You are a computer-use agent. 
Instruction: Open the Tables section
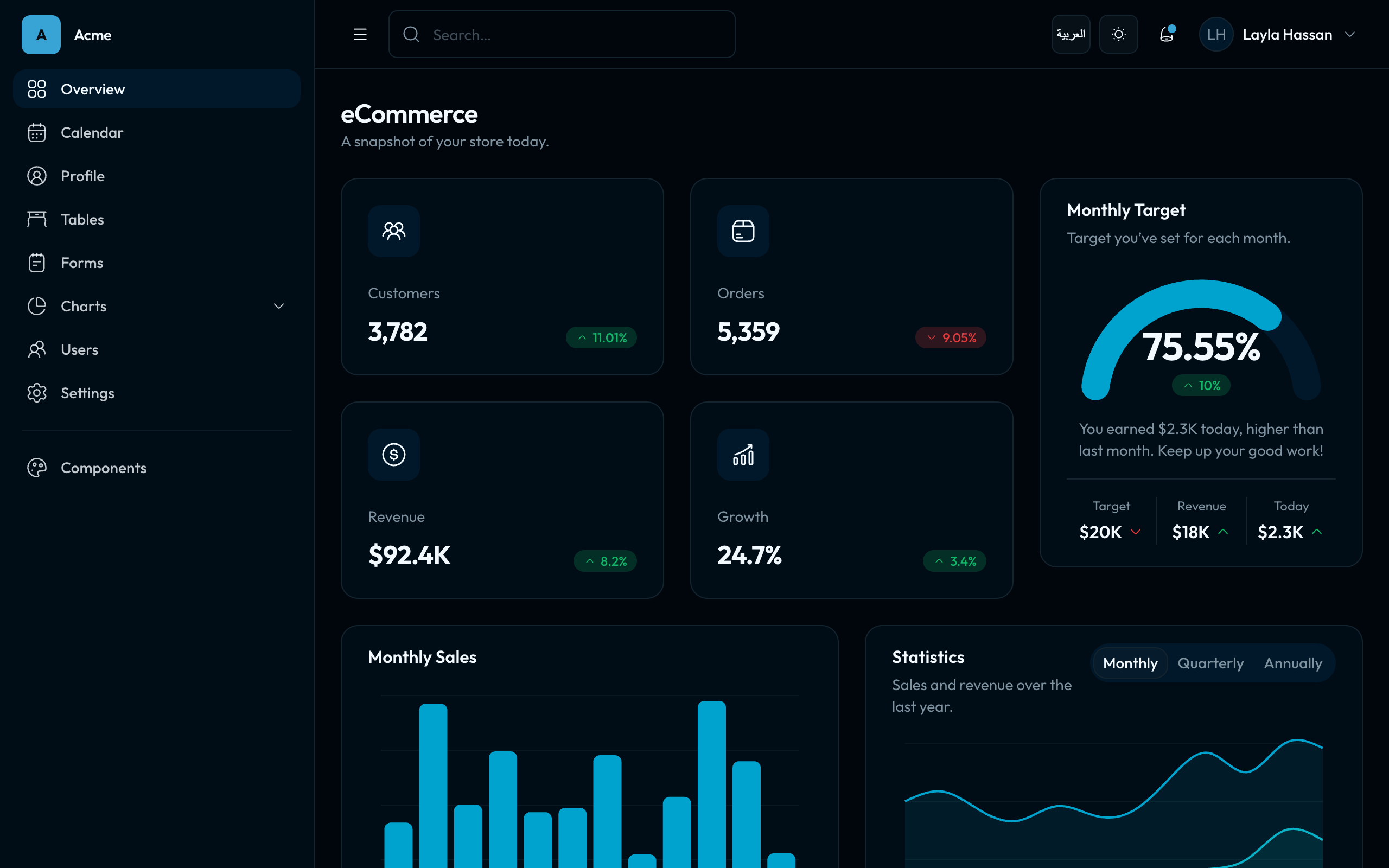click(x=157, y=219)
